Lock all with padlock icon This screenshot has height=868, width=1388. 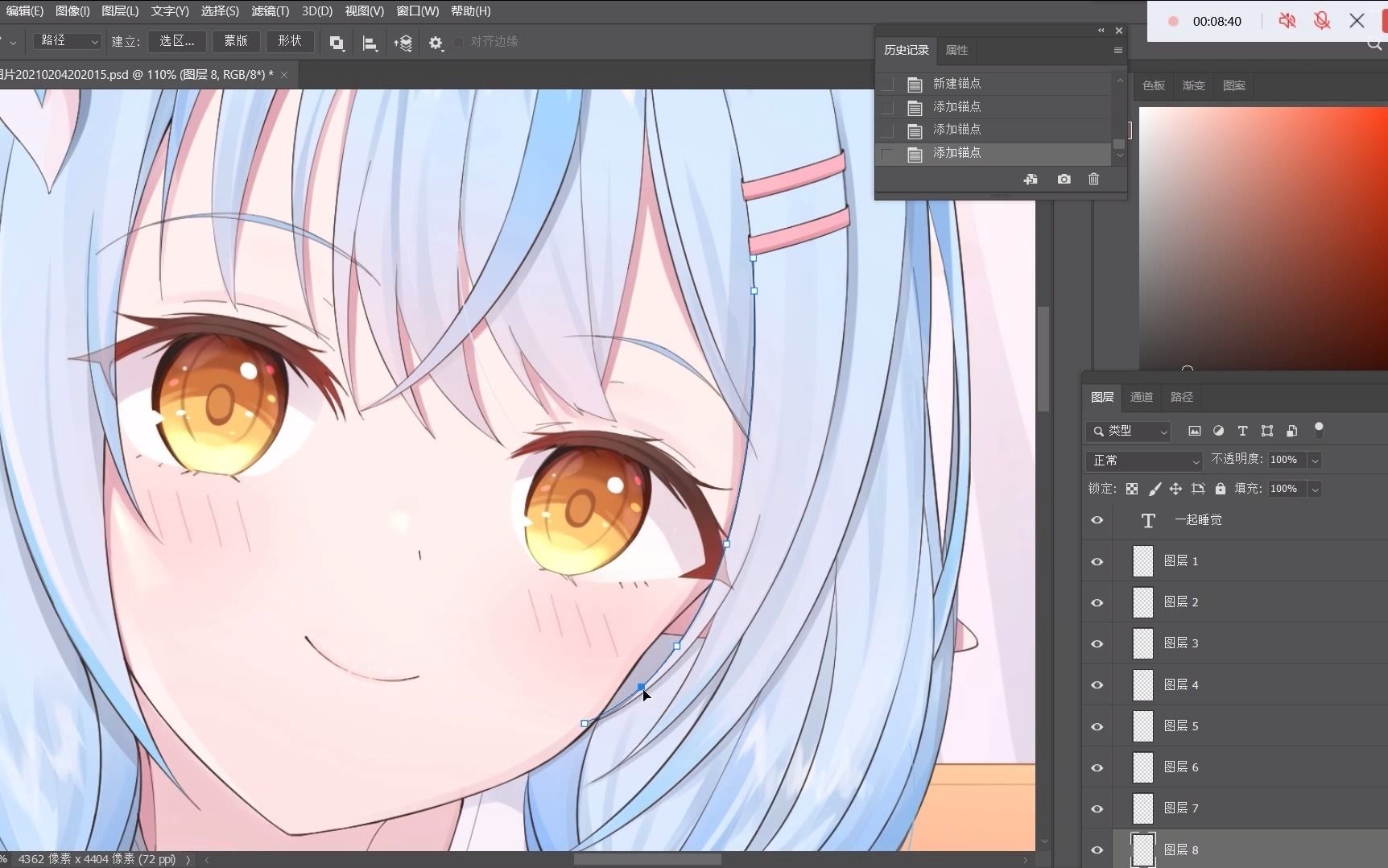click(1220, 489)
